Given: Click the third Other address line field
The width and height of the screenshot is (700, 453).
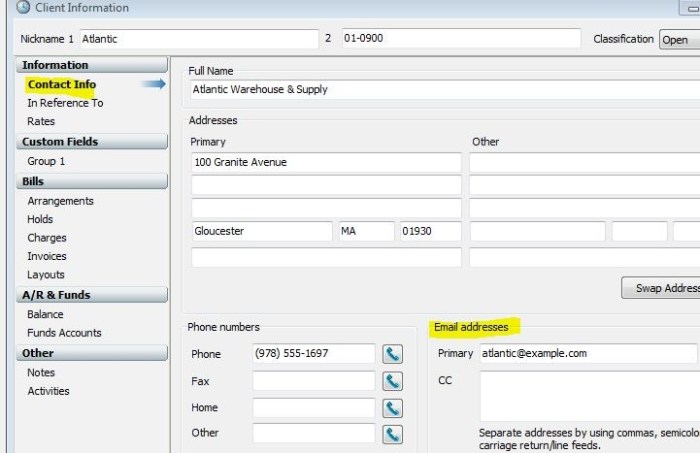Looking at the screenshot, I should click(x=584, y=208).
